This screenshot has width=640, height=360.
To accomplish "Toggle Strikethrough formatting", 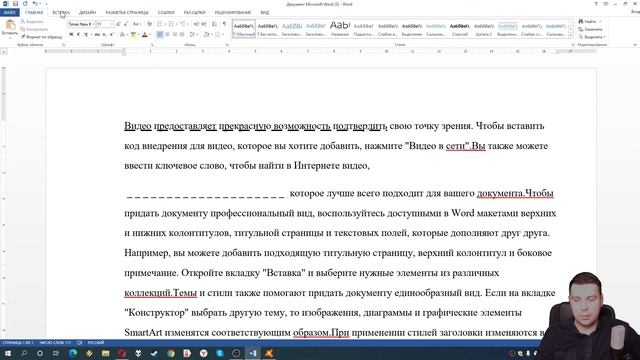I will click(97, 35).
